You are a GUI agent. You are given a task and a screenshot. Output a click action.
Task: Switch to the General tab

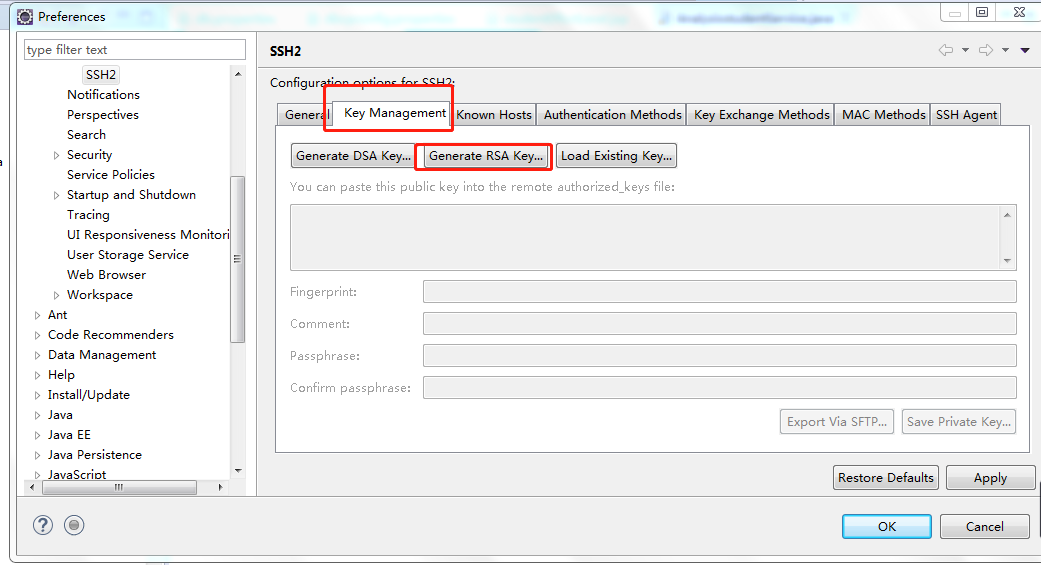click(304, 114)
